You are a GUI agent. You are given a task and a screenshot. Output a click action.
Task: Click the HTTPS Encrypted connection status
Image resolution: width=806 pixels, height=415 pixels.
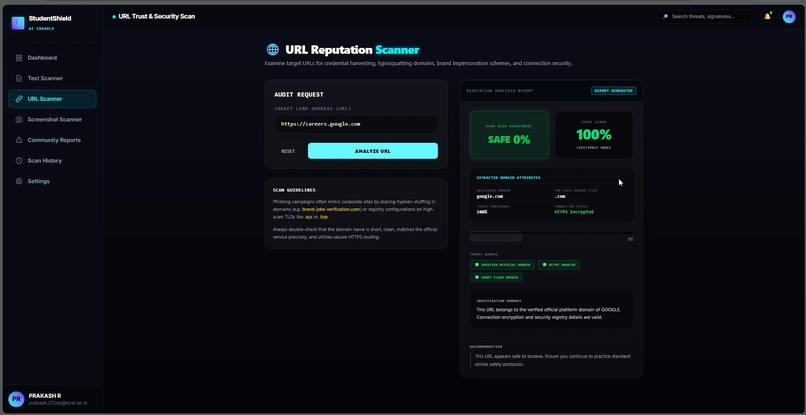[x=574, y=212]
